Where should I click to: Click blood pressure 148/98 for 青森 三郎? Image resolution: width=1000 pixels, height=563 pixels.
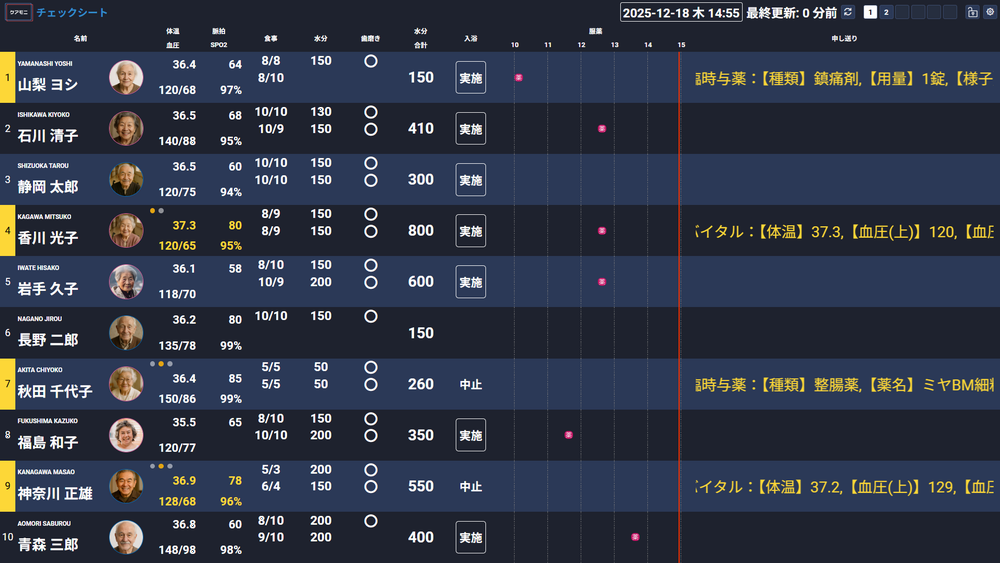tap(177, 550)
